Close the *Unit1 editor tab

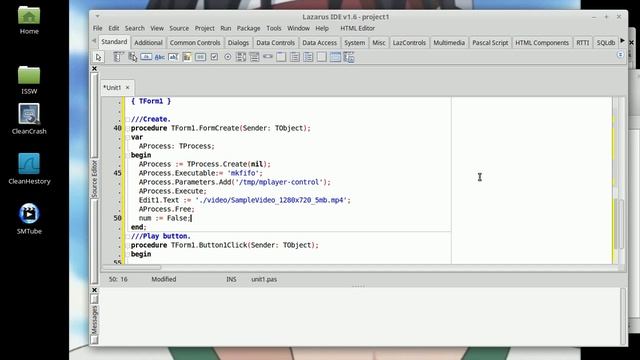click(127, 88)
